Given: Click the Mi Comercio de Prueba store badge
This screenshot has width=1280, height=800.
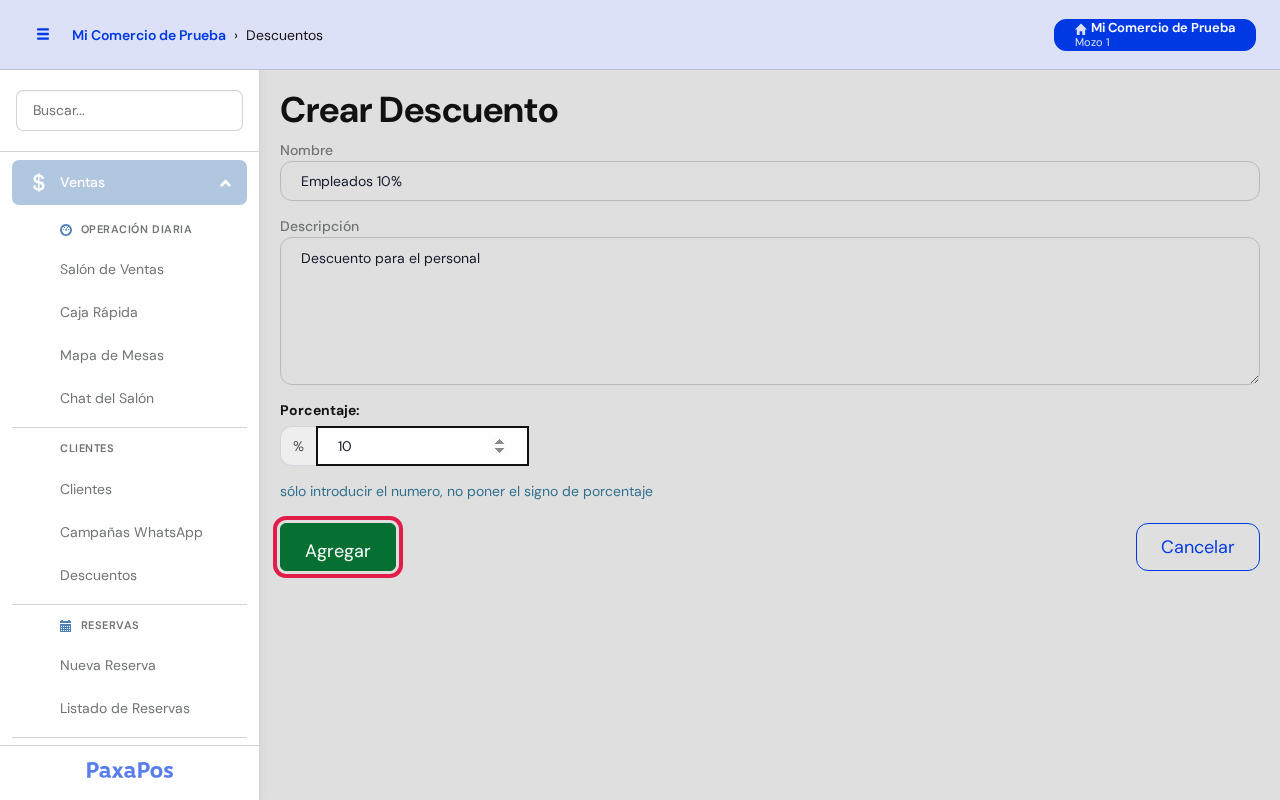Looking at the screenshot, I should pyautogui.click(x=1155, y=35).
